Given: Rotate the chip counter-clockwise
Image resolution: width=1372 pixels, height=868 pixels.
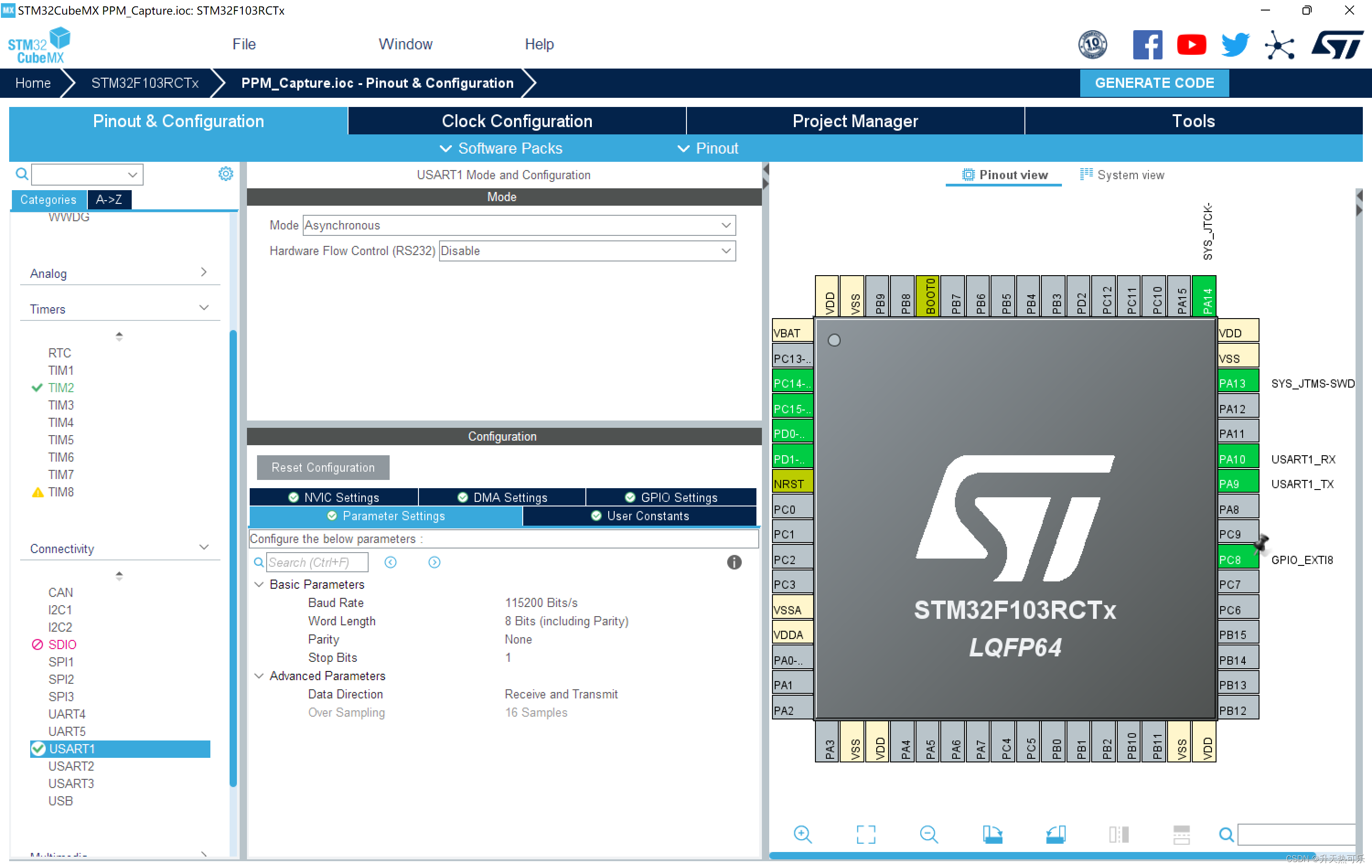Looking at the screenshot, I should (1055, 834).
